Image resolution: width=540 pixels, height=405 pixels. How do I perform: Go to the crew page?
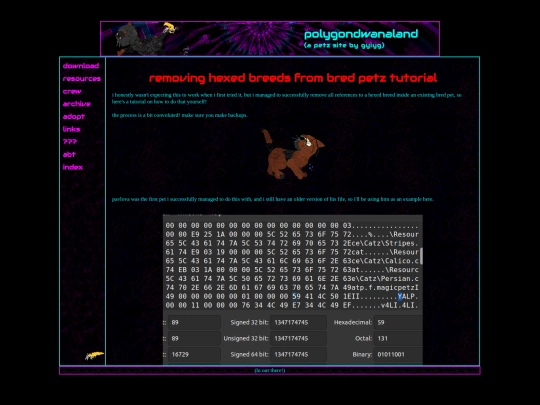[x=72, y=91]
